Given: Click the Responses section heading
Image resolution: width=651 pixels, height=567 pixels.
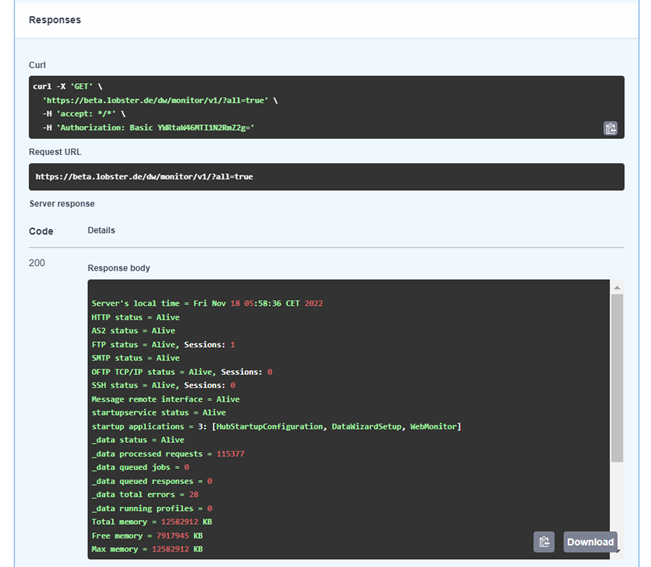Looking at the screenshot, I should [x=55, y=20].
